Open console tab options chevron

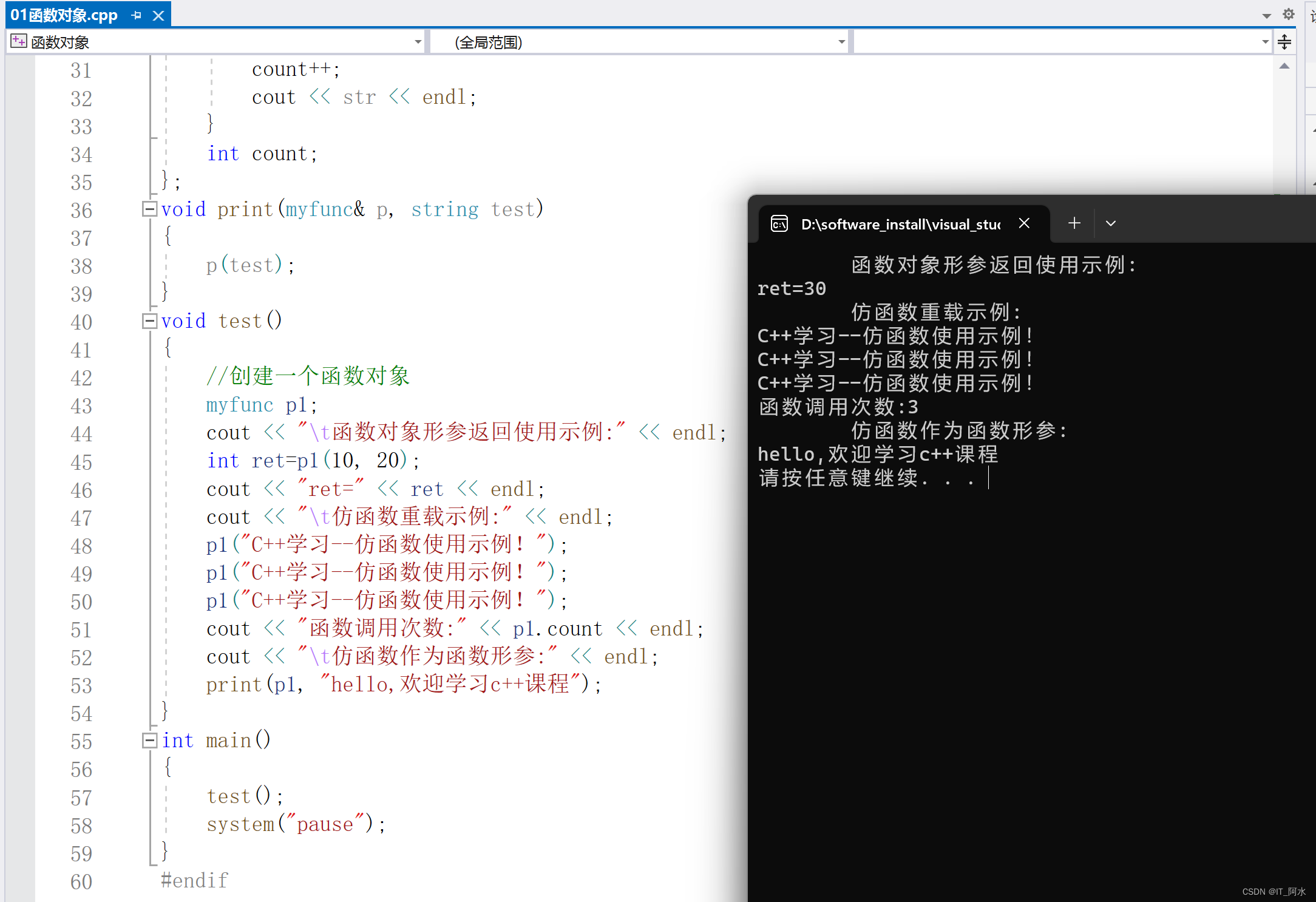pyautogui.click(x=1111, y=223)
